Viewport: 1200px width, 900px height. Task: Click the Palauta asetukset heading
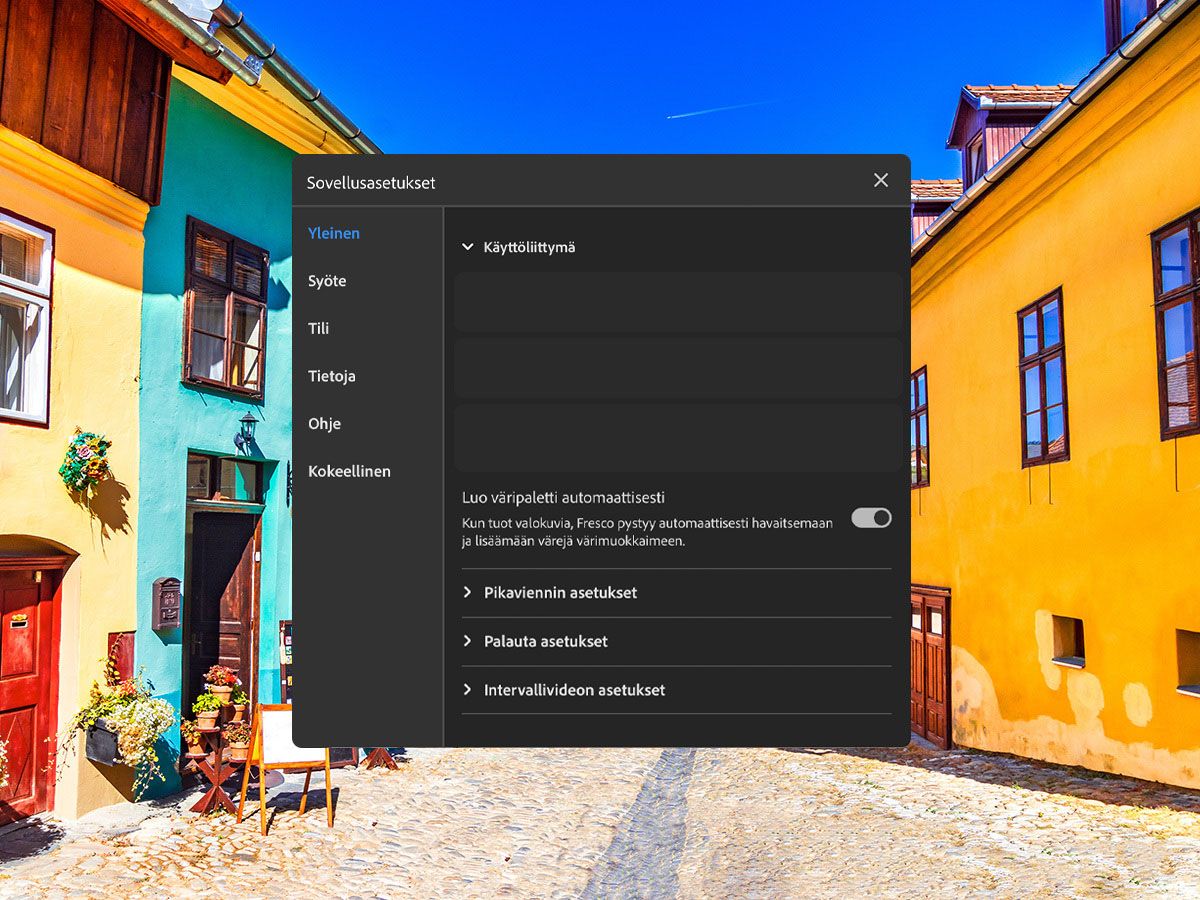546,641
